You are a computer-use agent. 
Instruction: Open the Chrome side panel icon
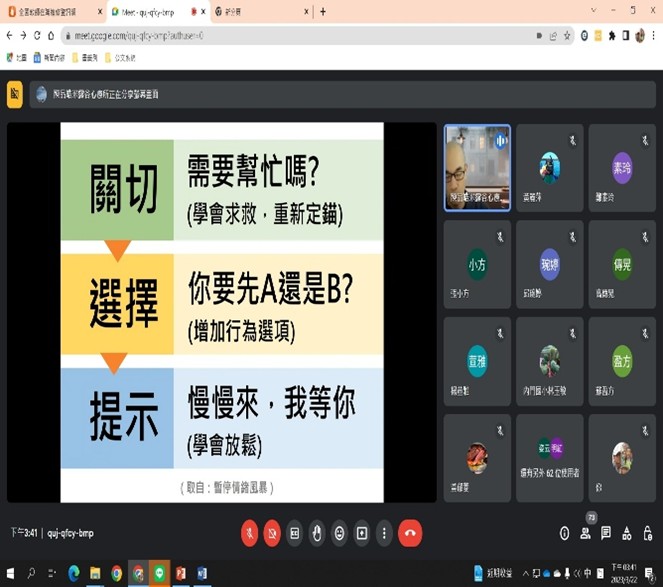click(626, 36)
